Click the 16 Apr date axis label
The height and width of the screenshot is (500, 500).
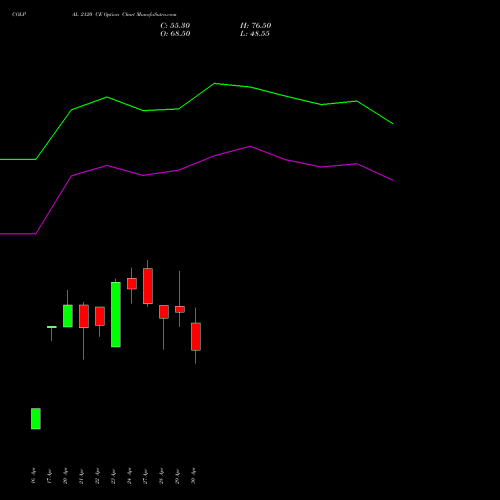pyautogui.click(x=33, y=476)
